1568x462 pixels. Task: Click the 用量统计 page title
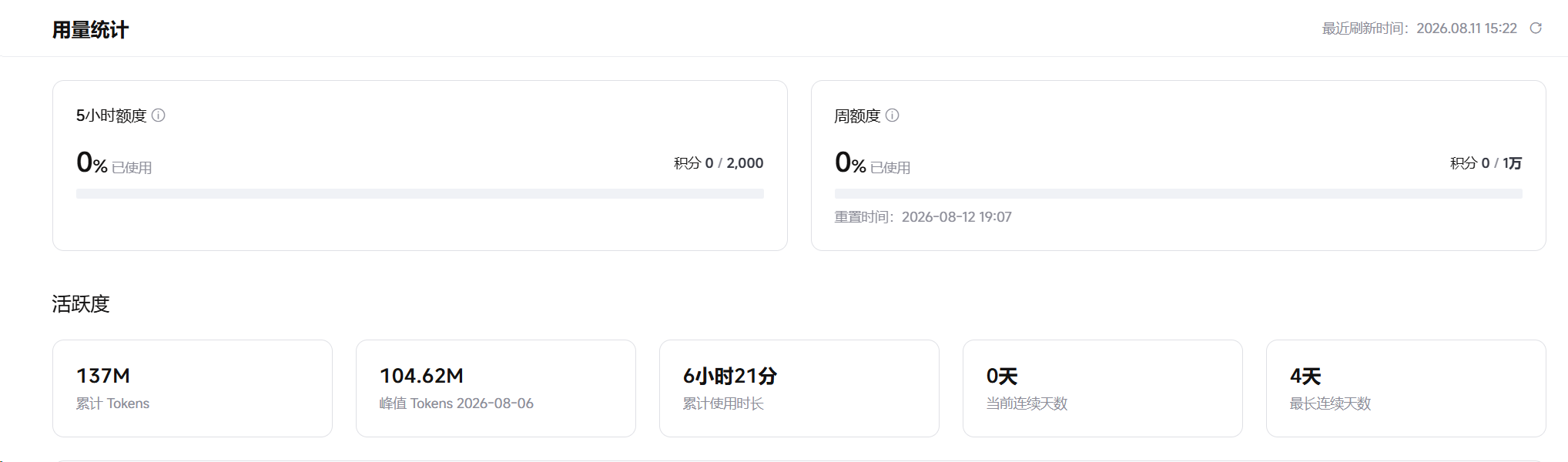coord(90,30)
